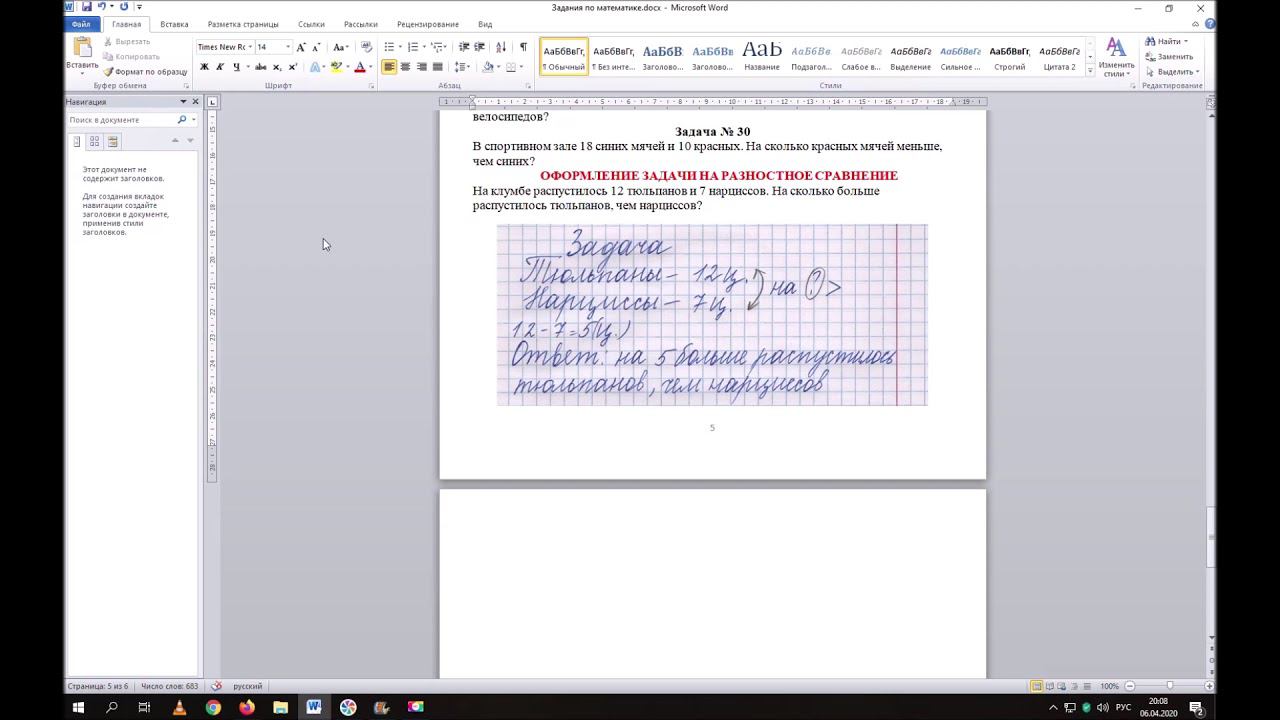Open the navigation search options dropdown arrow
This screenshot has width=1280, height=720.
click(193, 120)
